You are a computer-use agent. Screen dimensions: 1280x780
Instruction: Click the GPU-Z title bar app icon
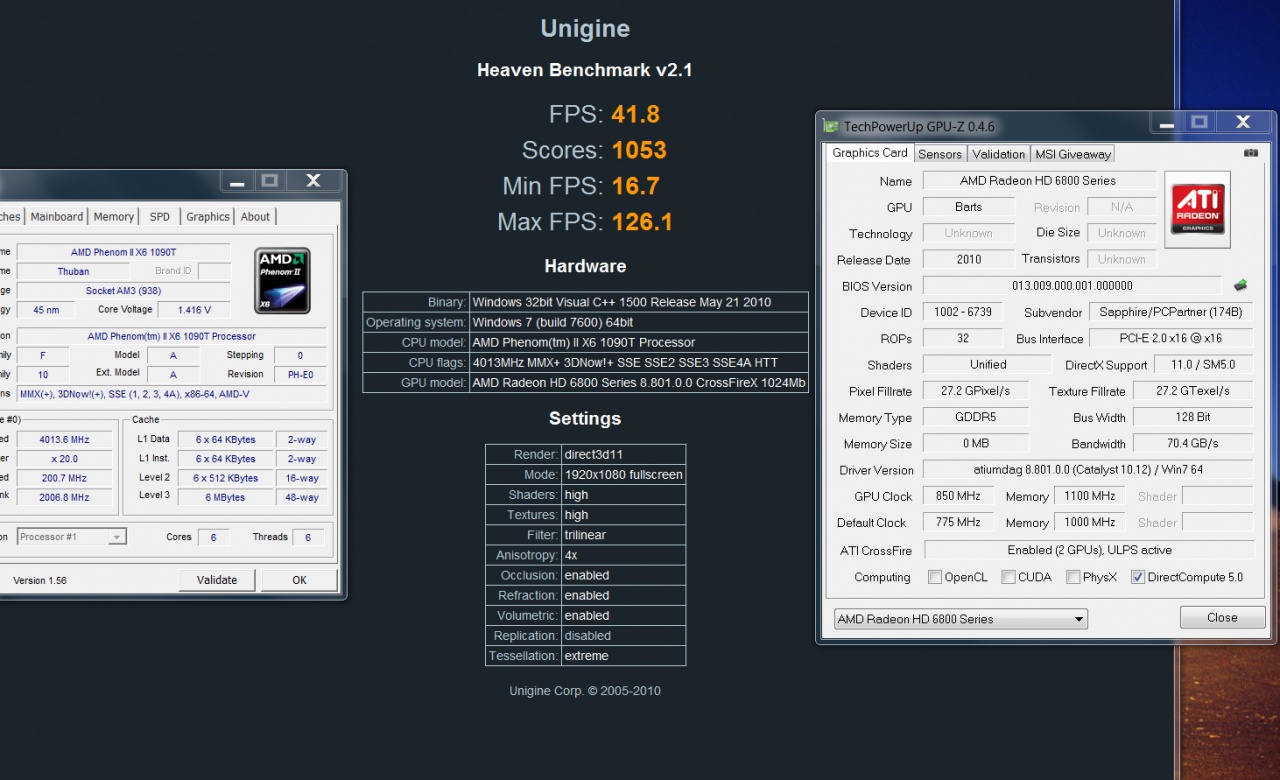[830, 126]
